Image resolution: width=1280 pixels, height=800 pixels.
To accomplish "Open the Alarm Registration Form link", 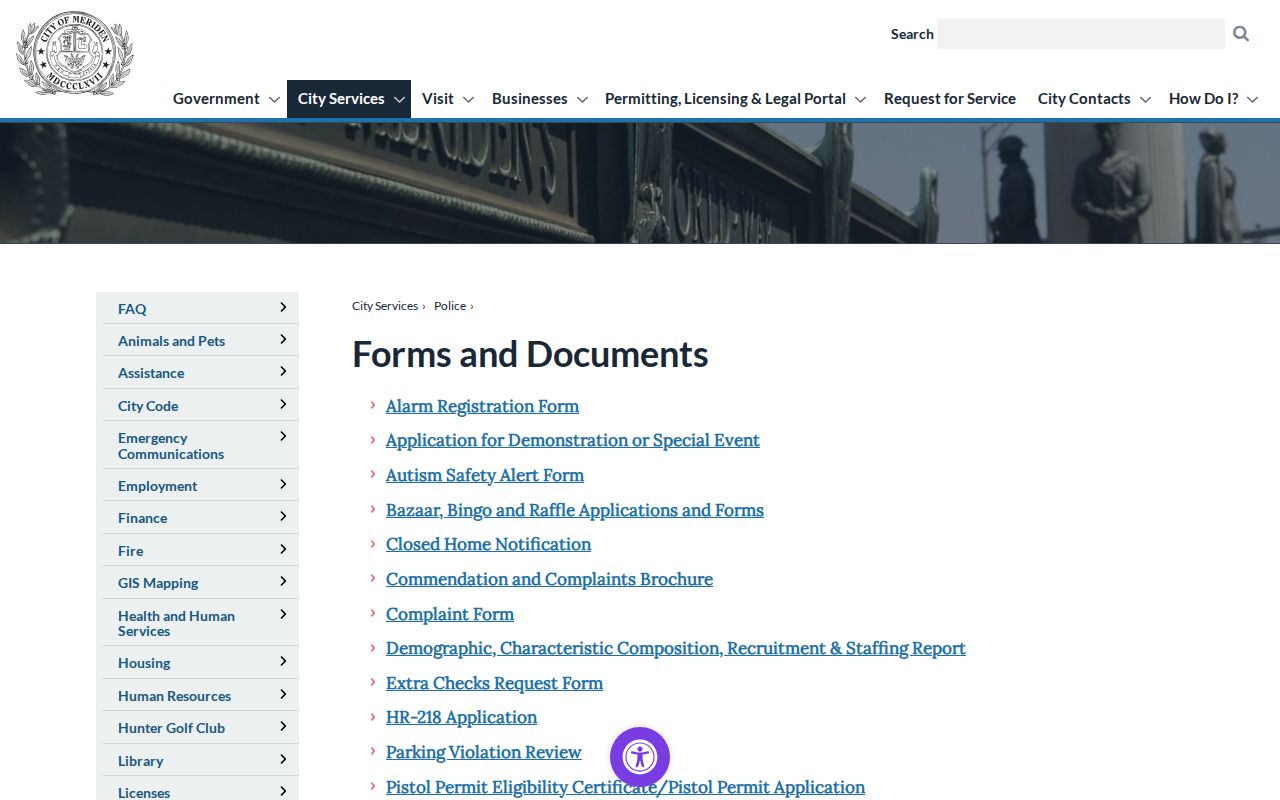I will (482, 406).
